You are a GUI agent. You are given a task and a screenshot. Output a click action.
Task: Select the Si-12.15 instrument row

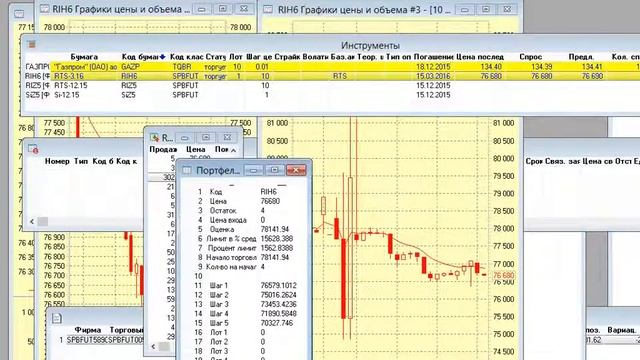pos(332,95)
